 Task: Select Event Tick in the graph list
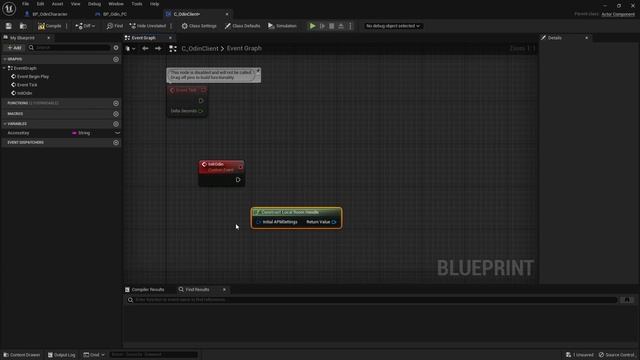coord(27,84)
